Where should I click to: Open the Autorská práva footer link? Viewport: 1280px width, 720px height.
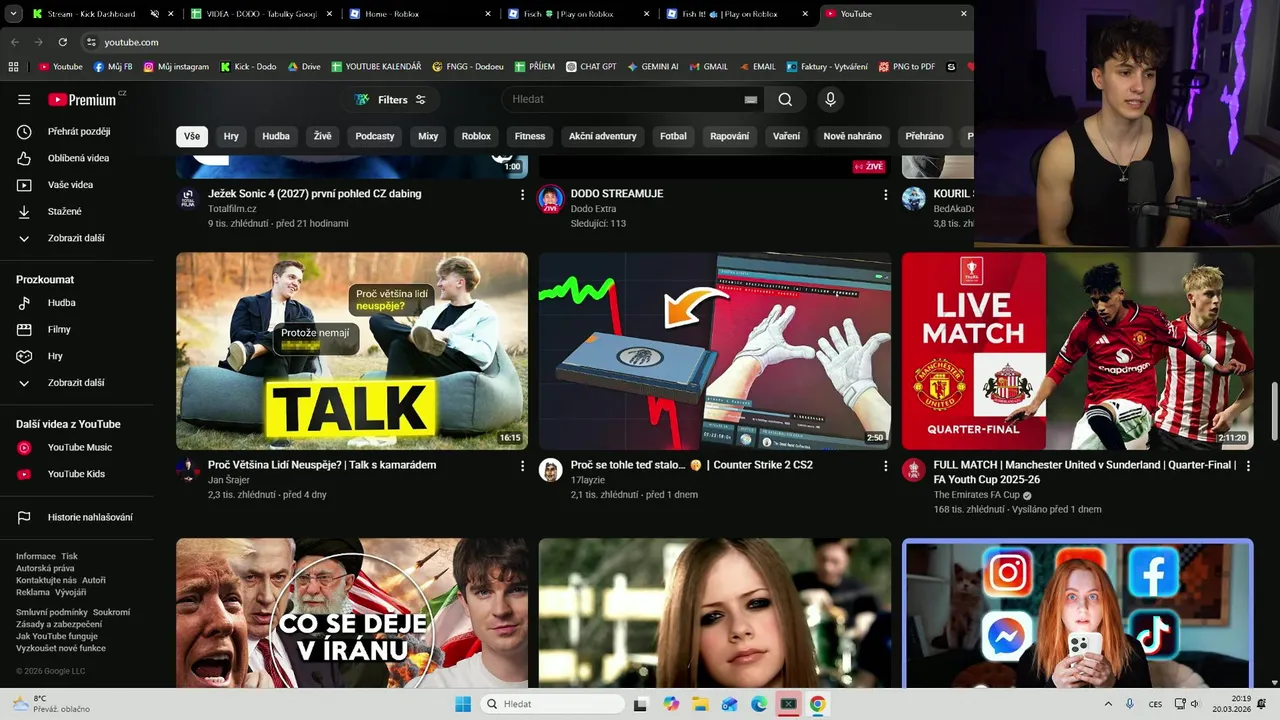(45, 568)
